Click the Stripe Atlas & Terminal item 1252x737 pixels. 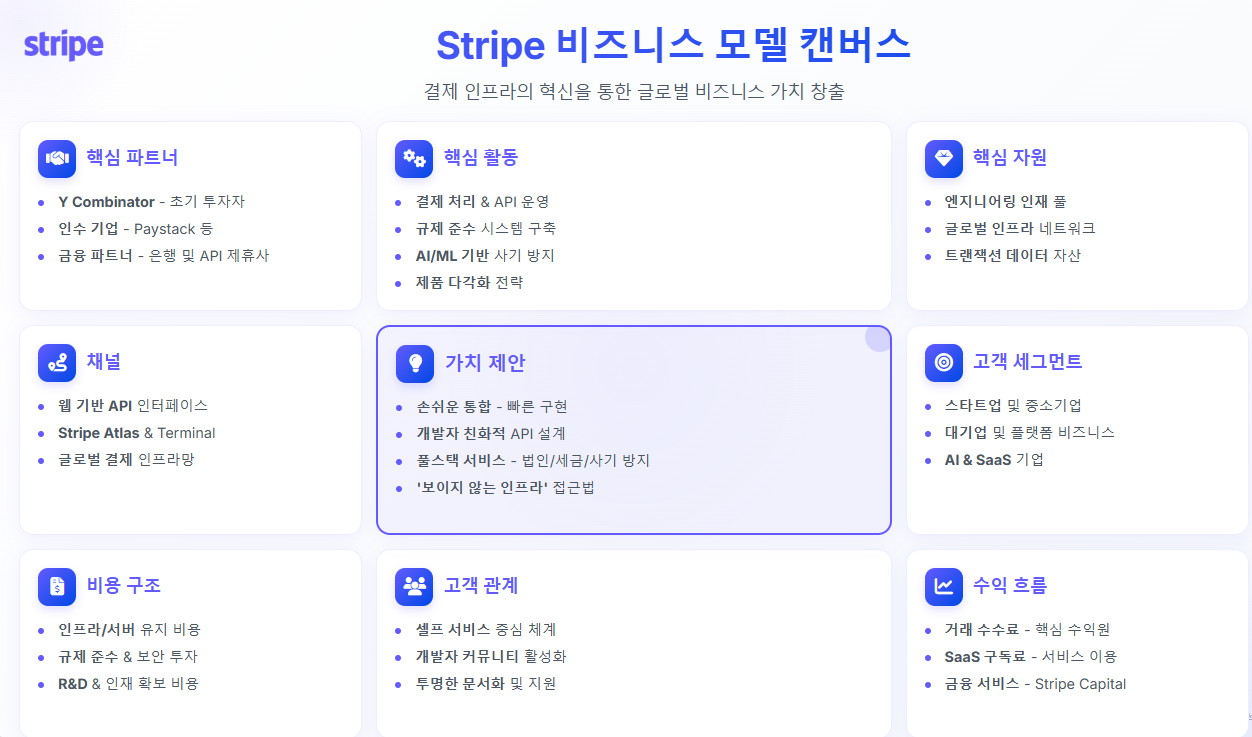136,433
